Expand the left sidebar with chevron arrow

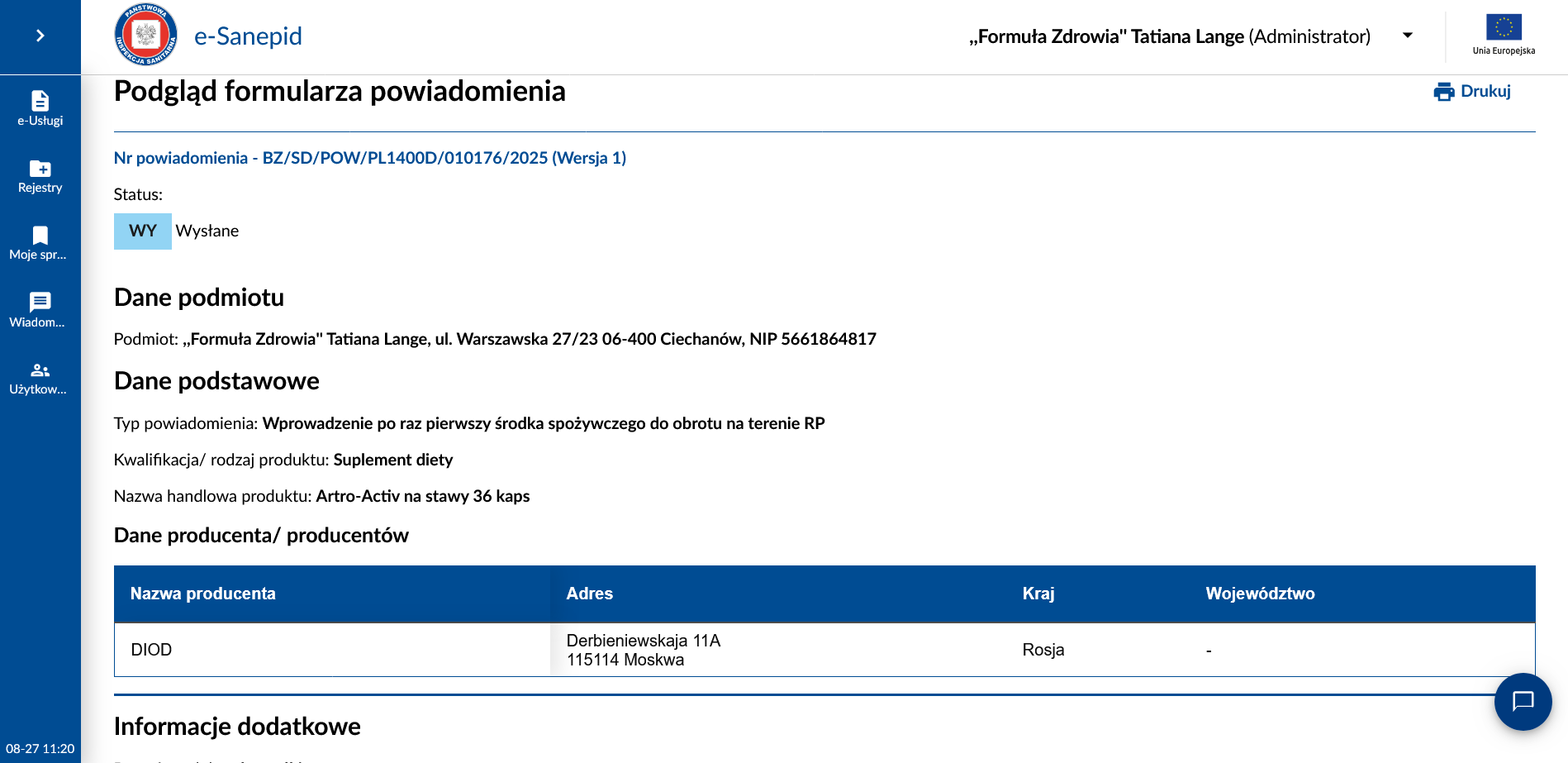(x=40, y=36)
